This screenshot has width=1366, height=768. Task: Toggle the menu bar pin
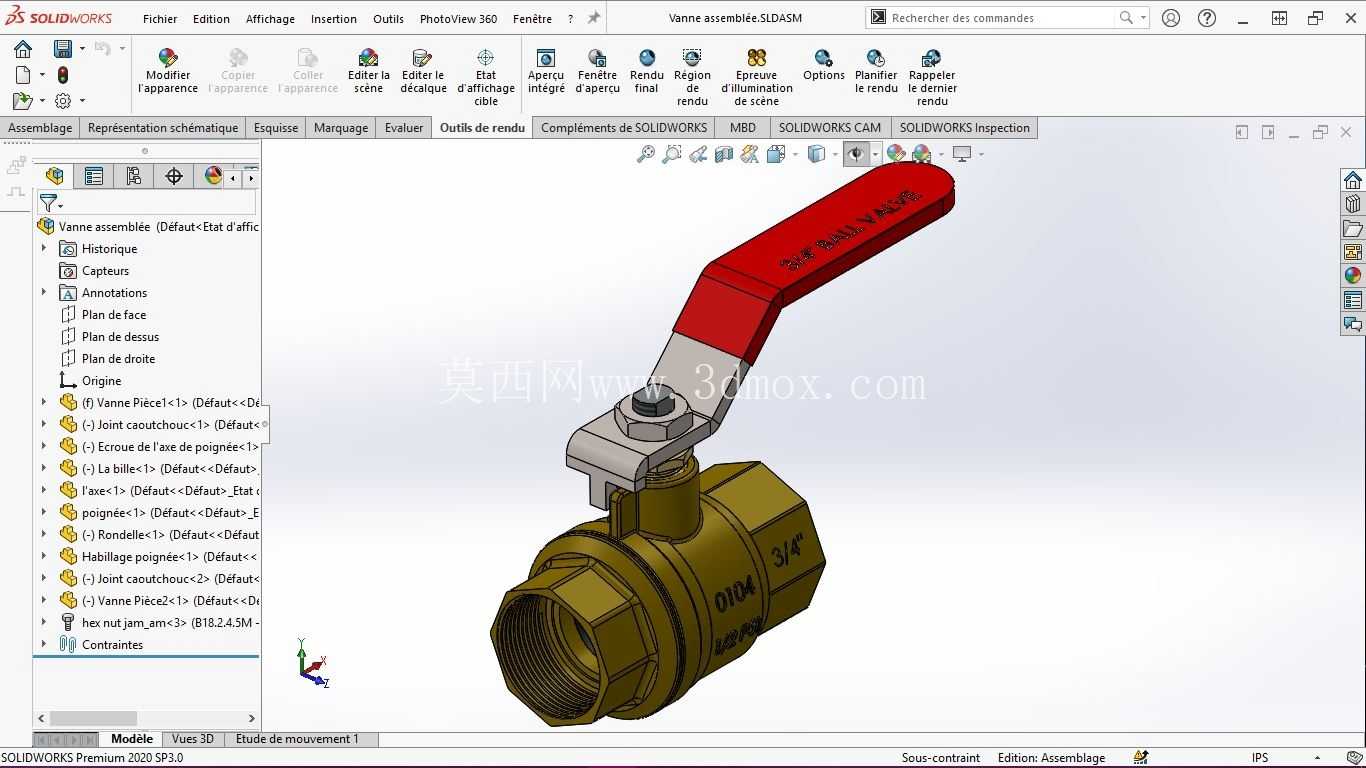tap(594, 18)
